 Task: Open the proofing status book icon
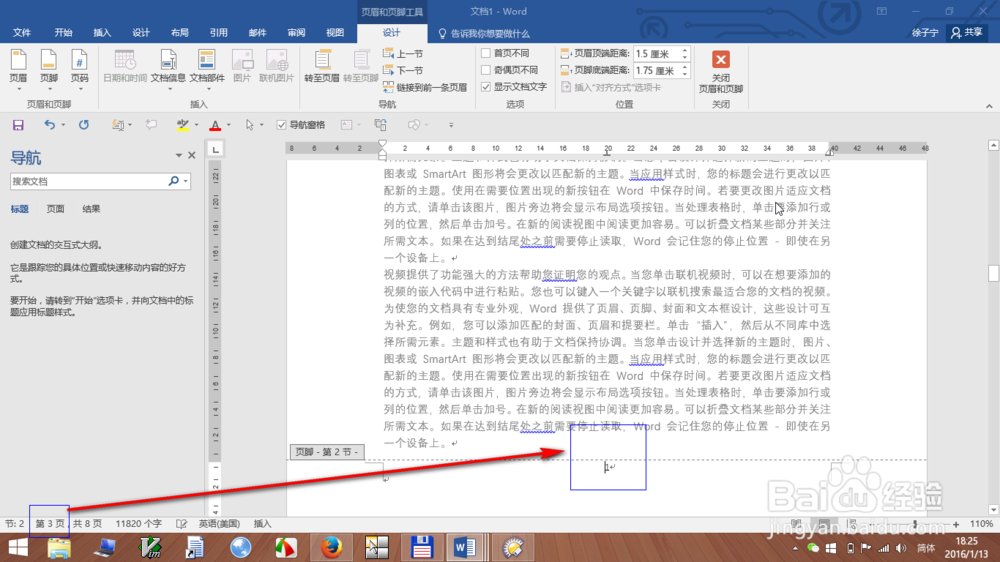(x=181, y=524)
